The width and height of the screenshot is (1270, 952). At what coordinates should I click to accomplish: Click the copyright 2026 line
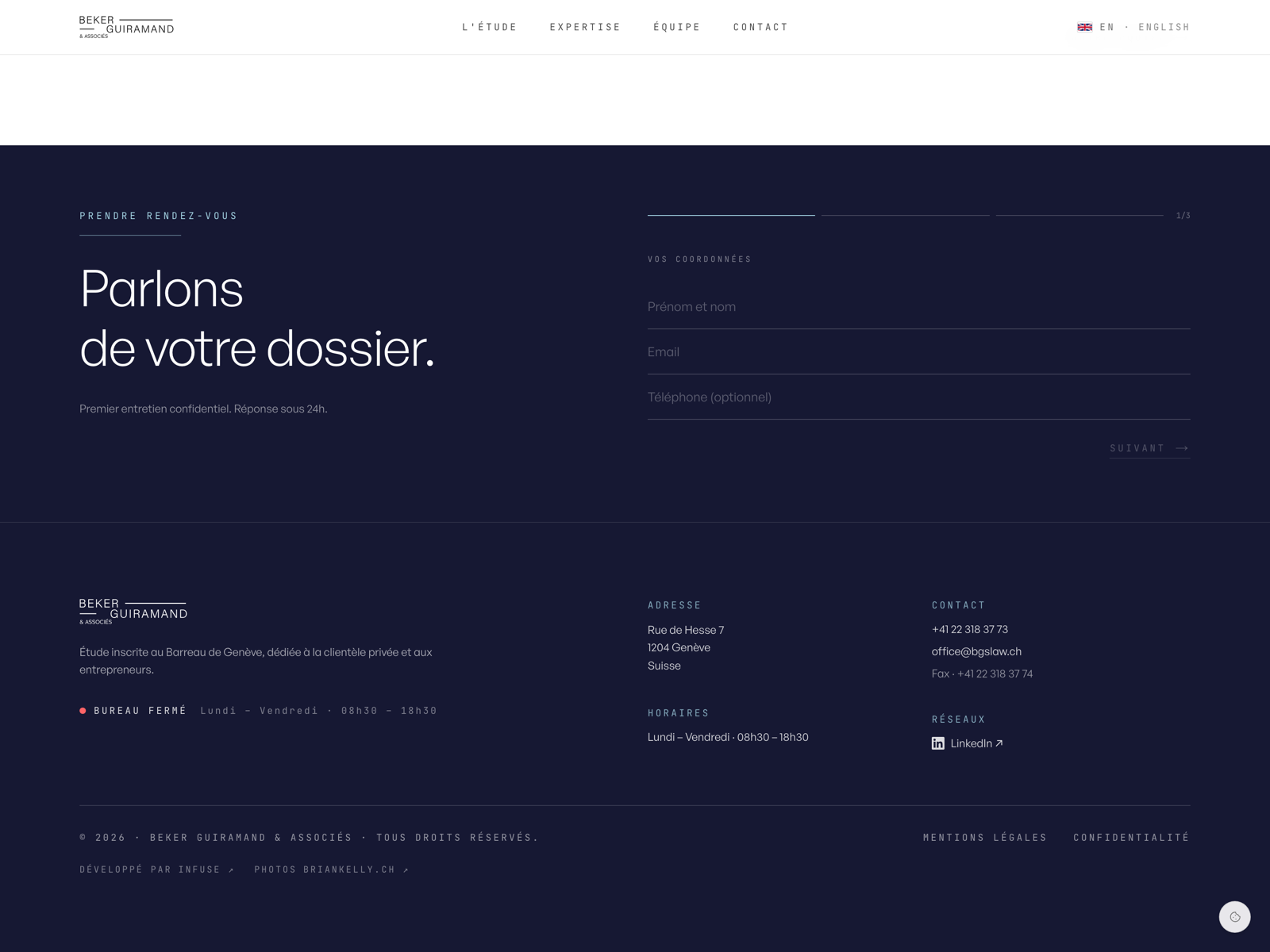tap(309, 837)
